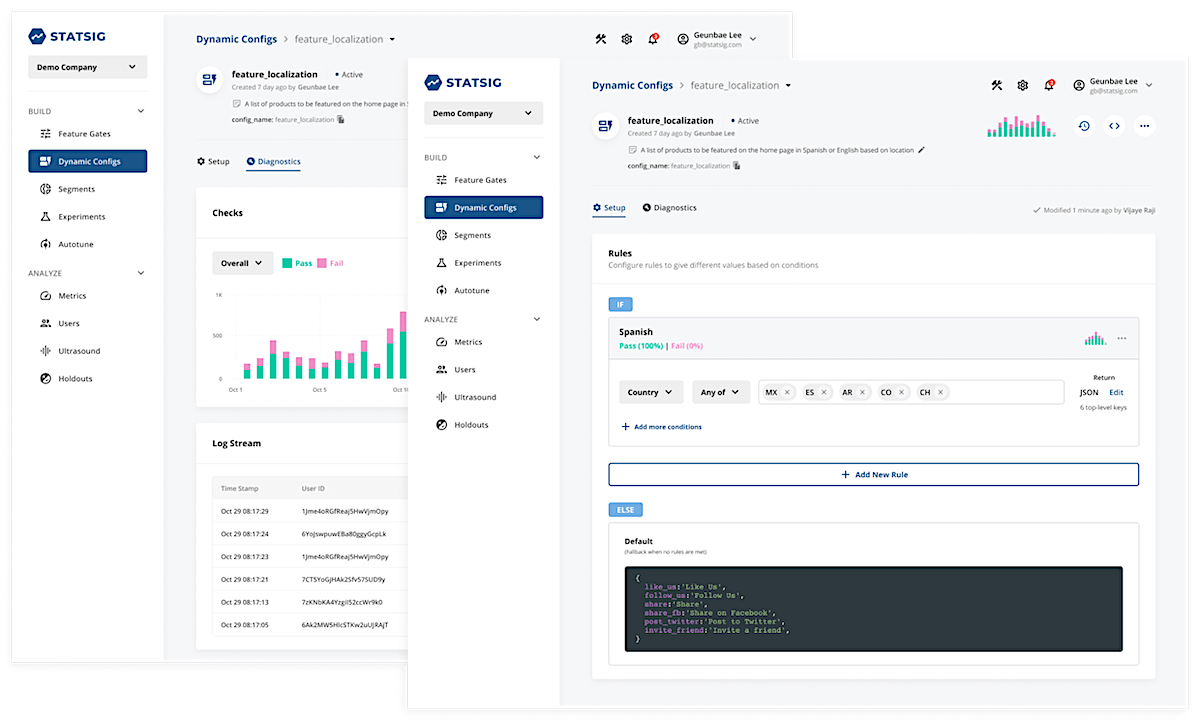This screenshot has height=720, width=1200.
Task: Open settings gear in the front window header
Action: [1023, 85]
